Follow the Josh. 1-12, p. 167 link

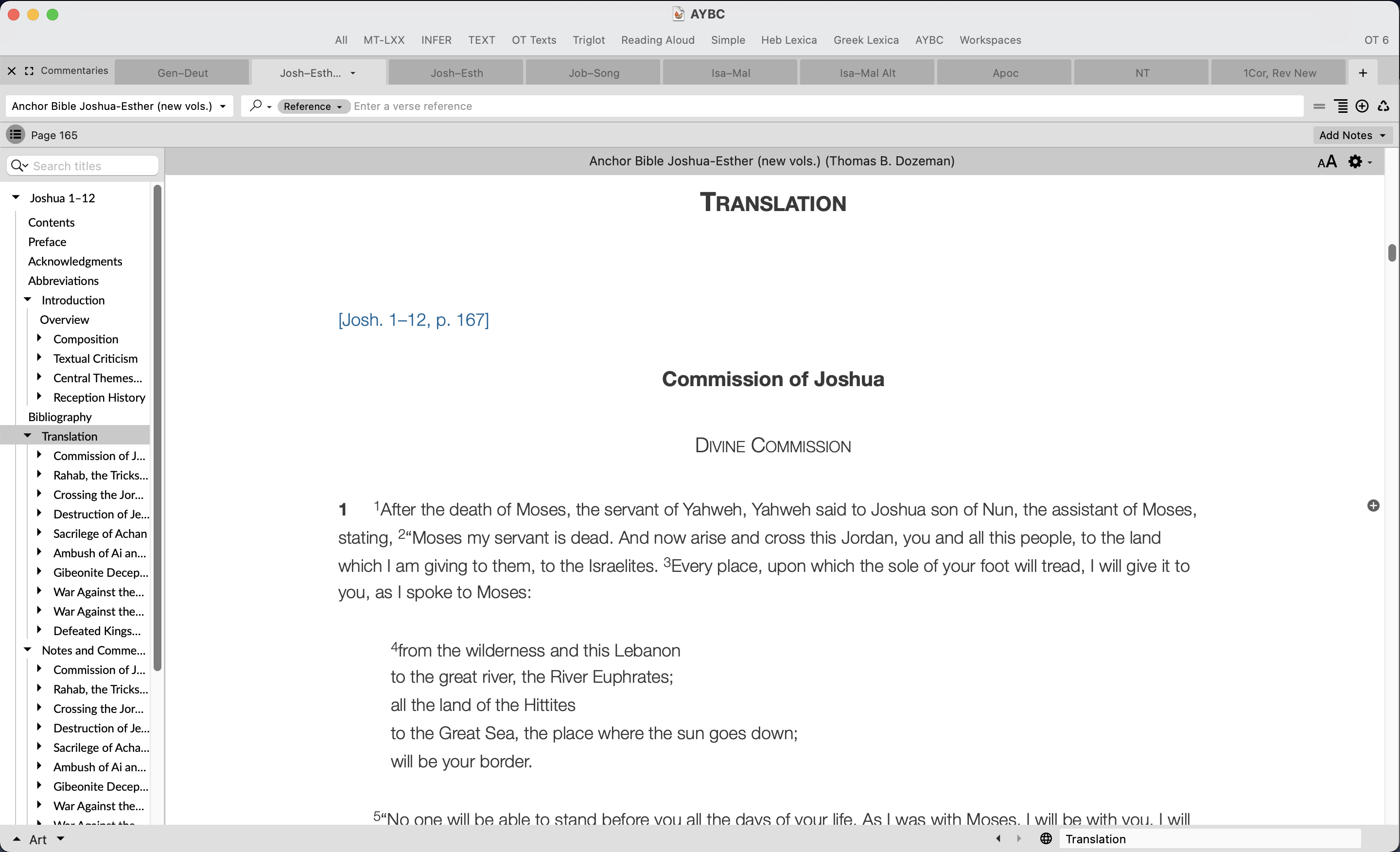pos(413,319)
